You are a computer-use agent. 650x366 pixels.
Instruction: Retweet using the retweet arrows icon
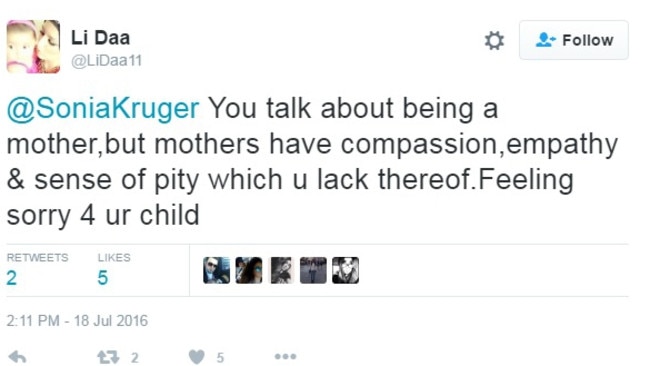pos(108,357)
